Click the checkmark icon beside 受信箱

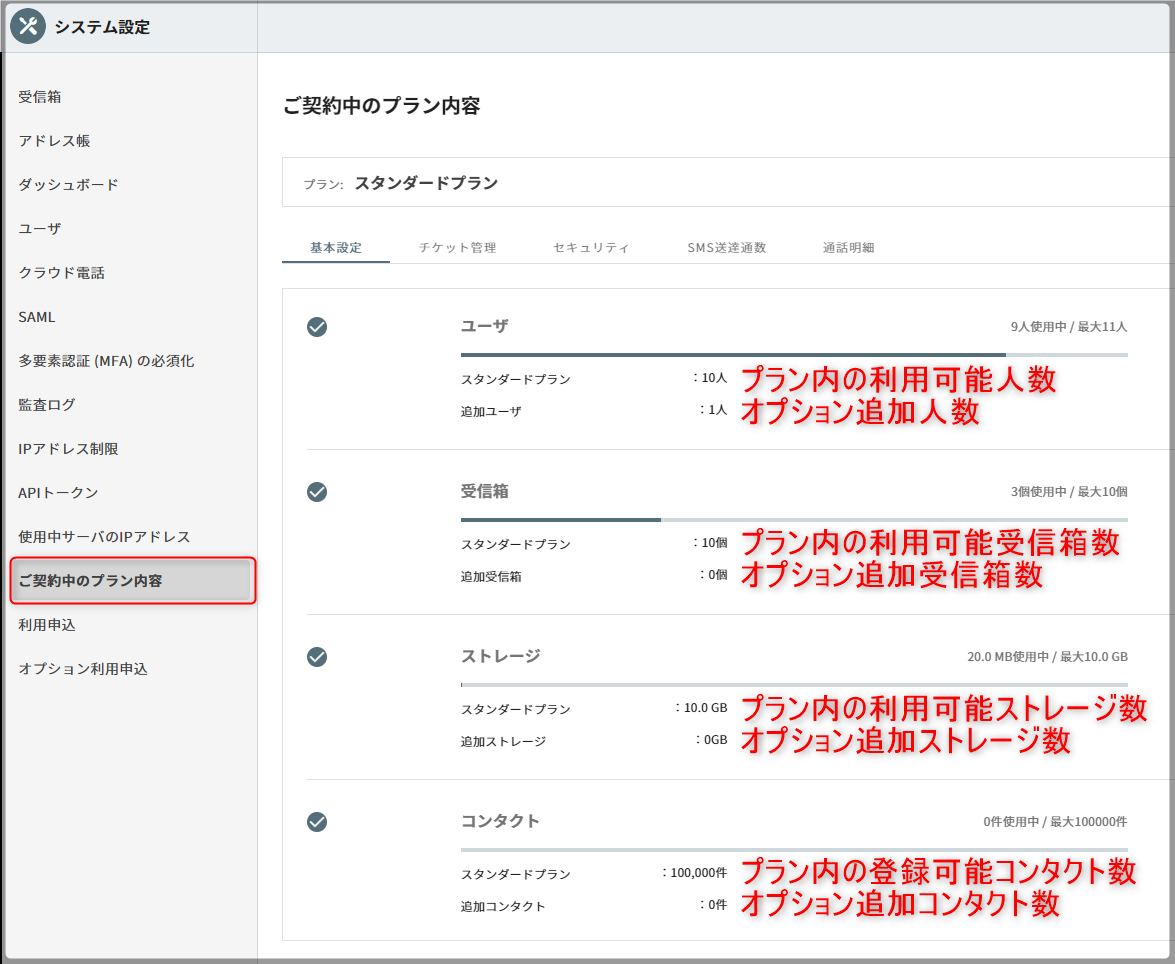[317, 492]
